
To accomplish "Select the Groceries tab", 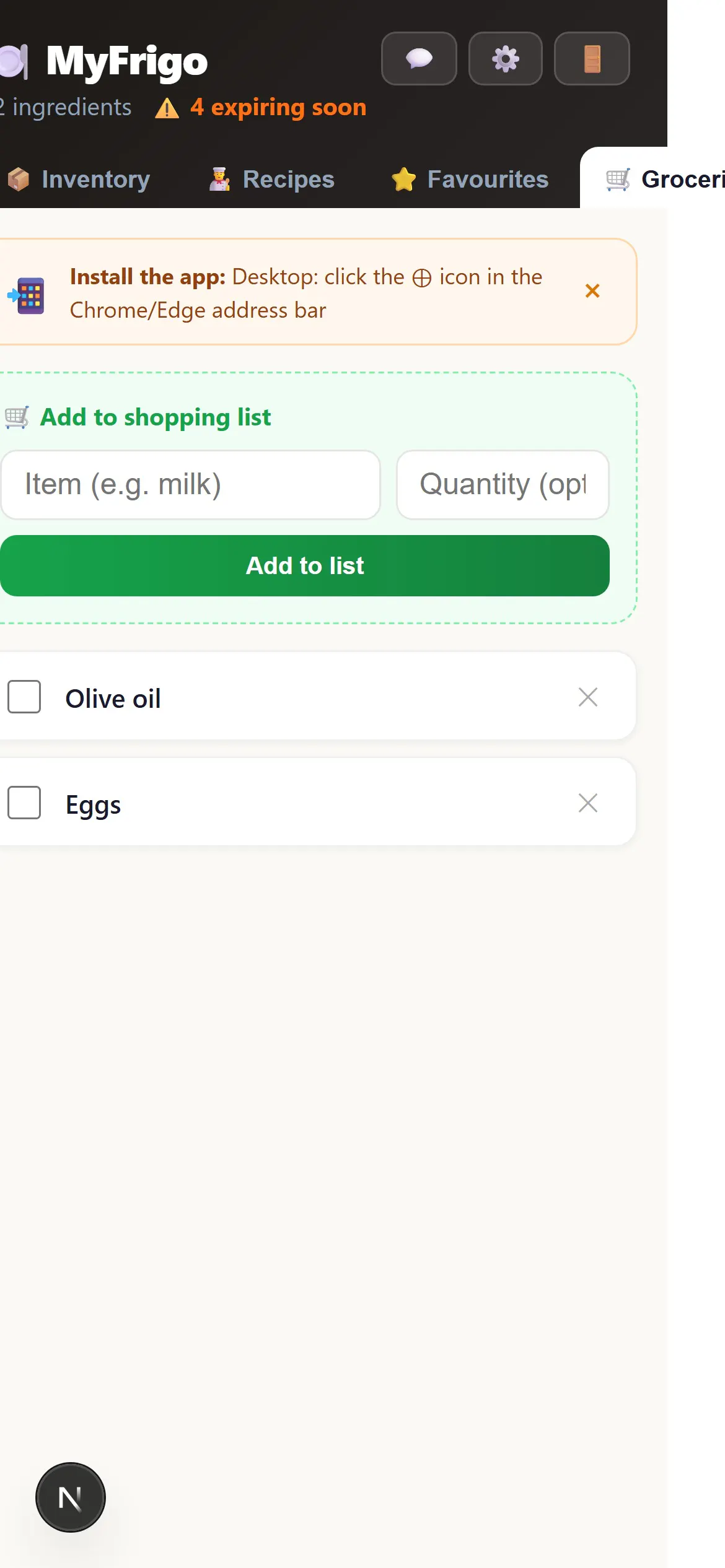I will click(665, 179).
